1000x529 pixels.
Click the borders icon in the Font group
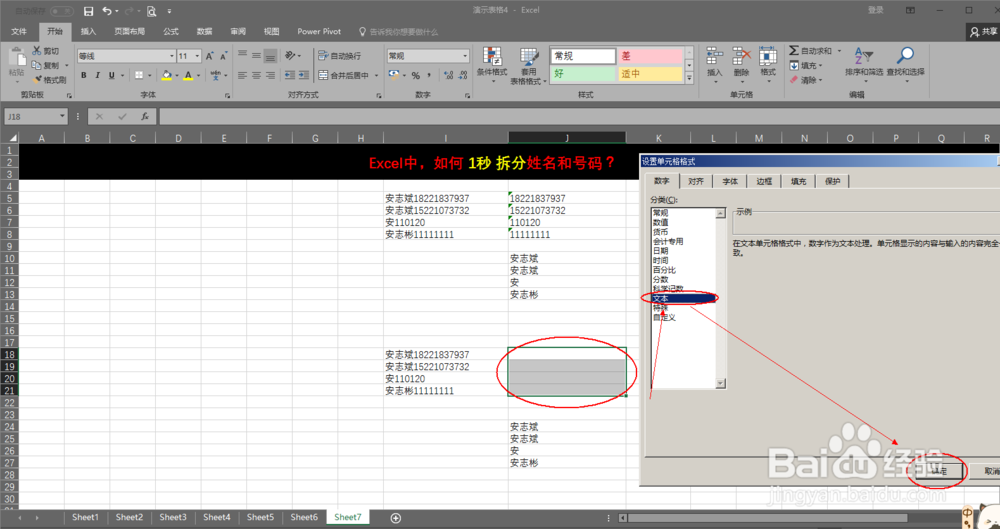(x=139, y=75)
